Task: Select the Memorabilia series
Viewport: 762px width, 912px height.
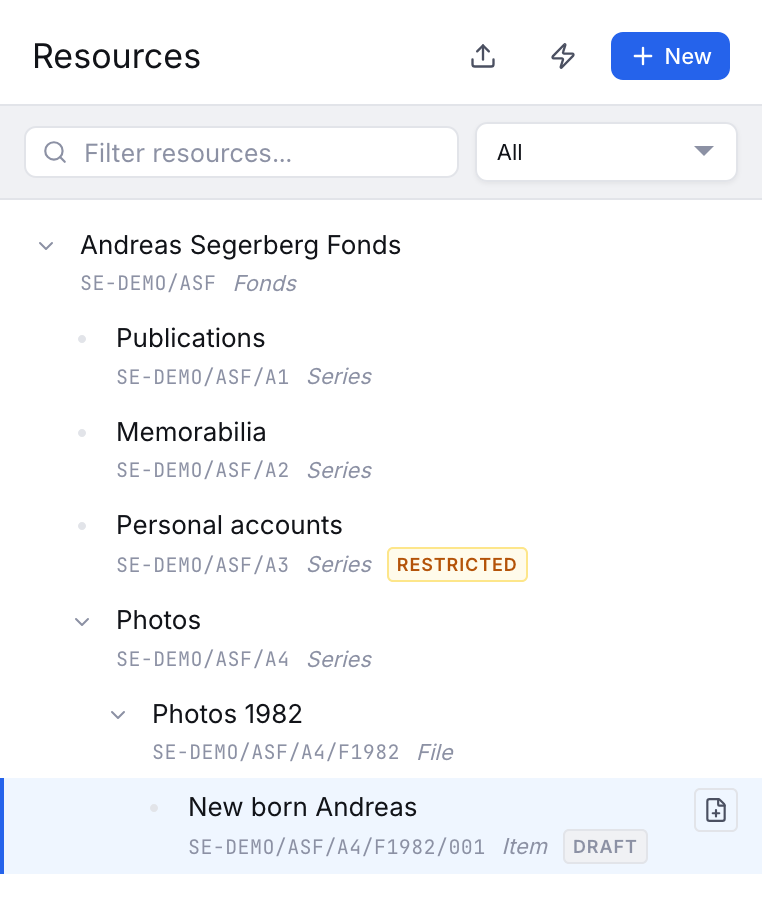Action: [191, 432]
